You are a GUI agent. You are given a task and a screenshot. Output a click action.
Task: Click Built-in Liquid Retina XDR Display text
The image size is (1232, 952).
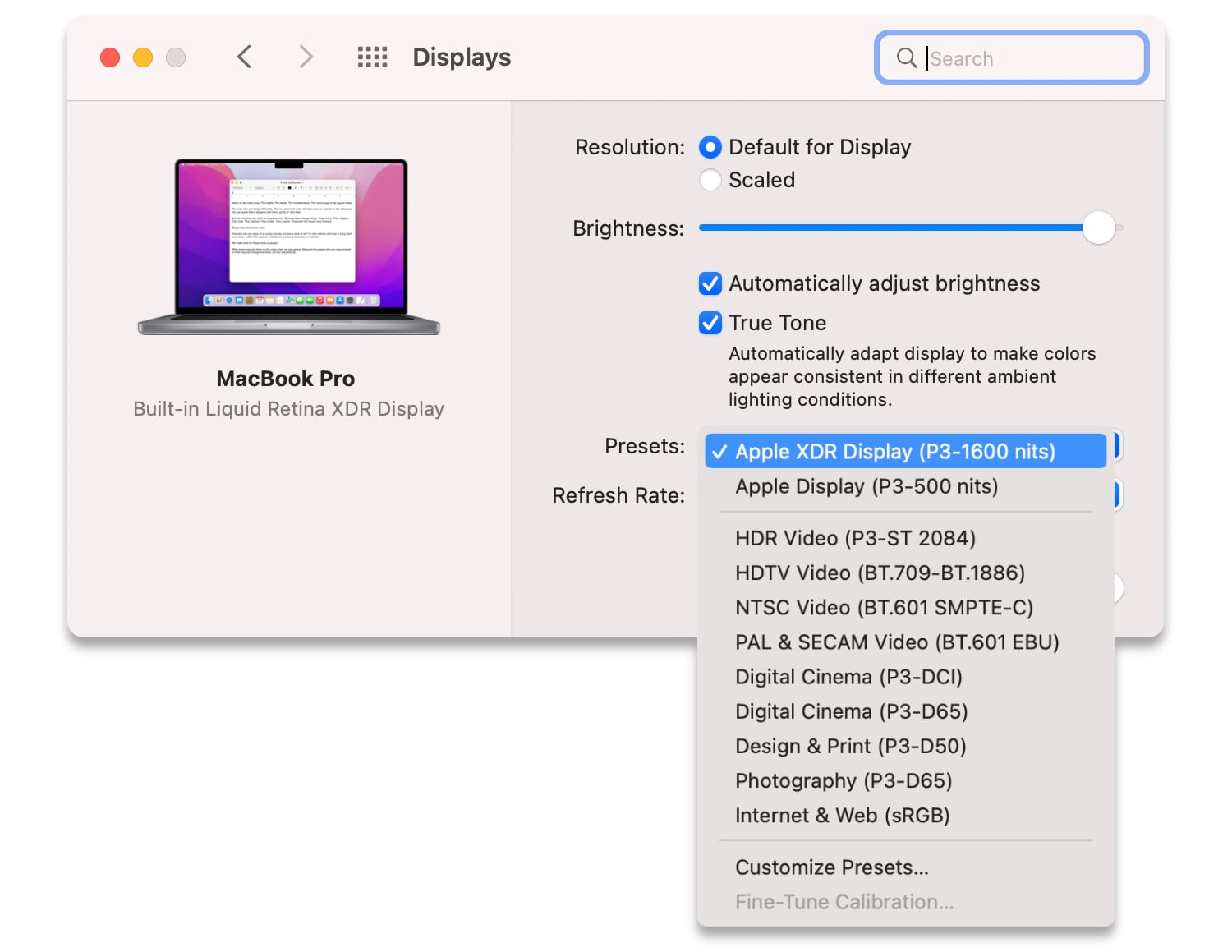pyautogui.click(x=289, y=409)
